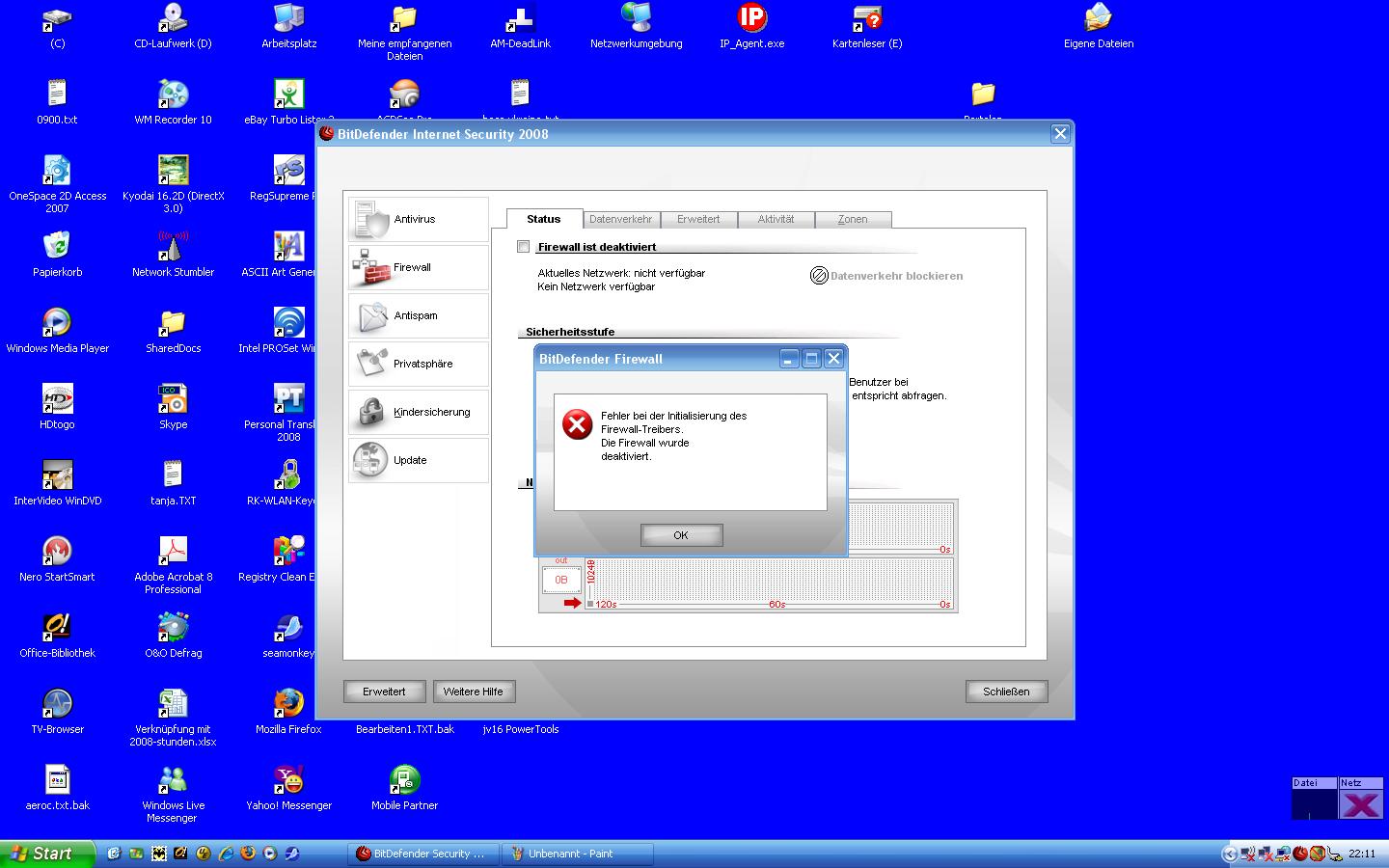Switch to BitDefender Security taskbar button

point(424,854)
